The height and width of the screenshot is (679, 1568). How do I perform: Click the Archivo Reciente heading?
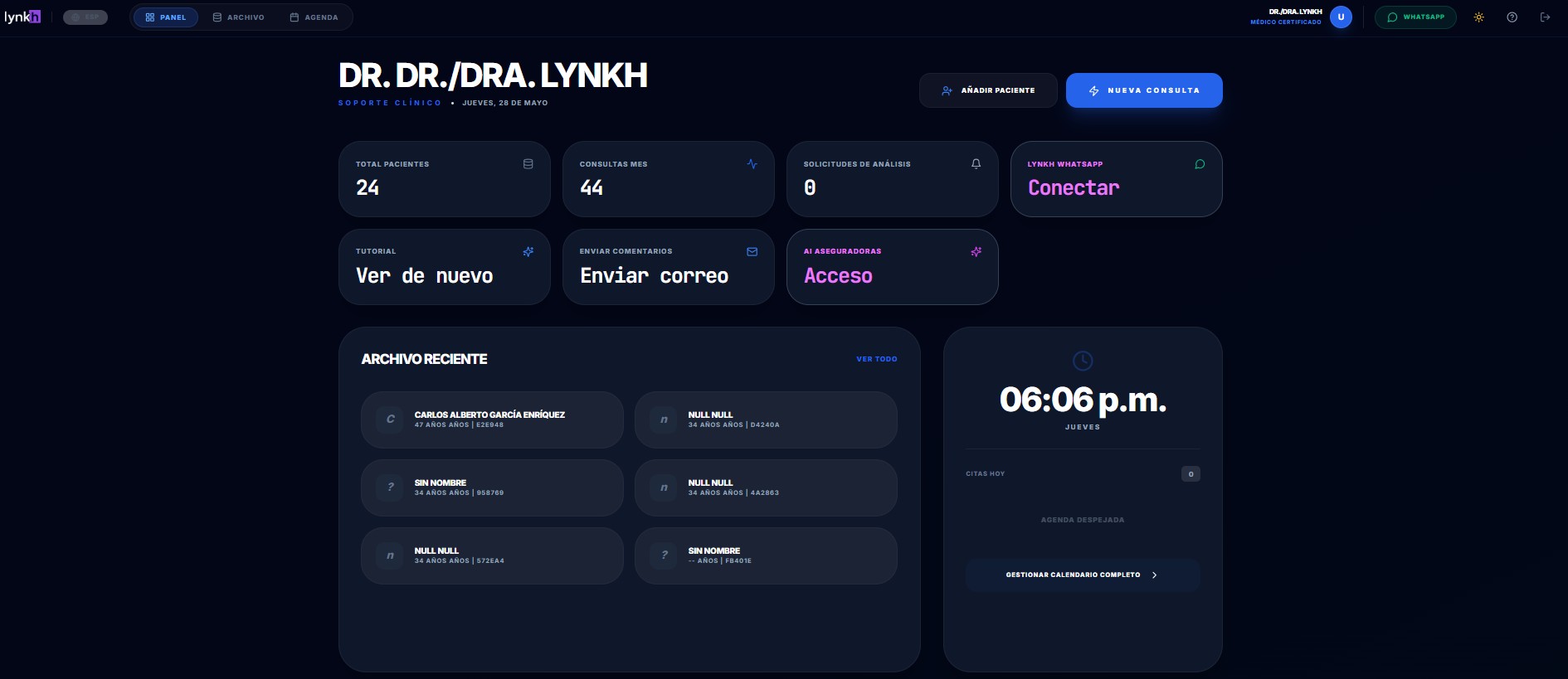[424, 359]
